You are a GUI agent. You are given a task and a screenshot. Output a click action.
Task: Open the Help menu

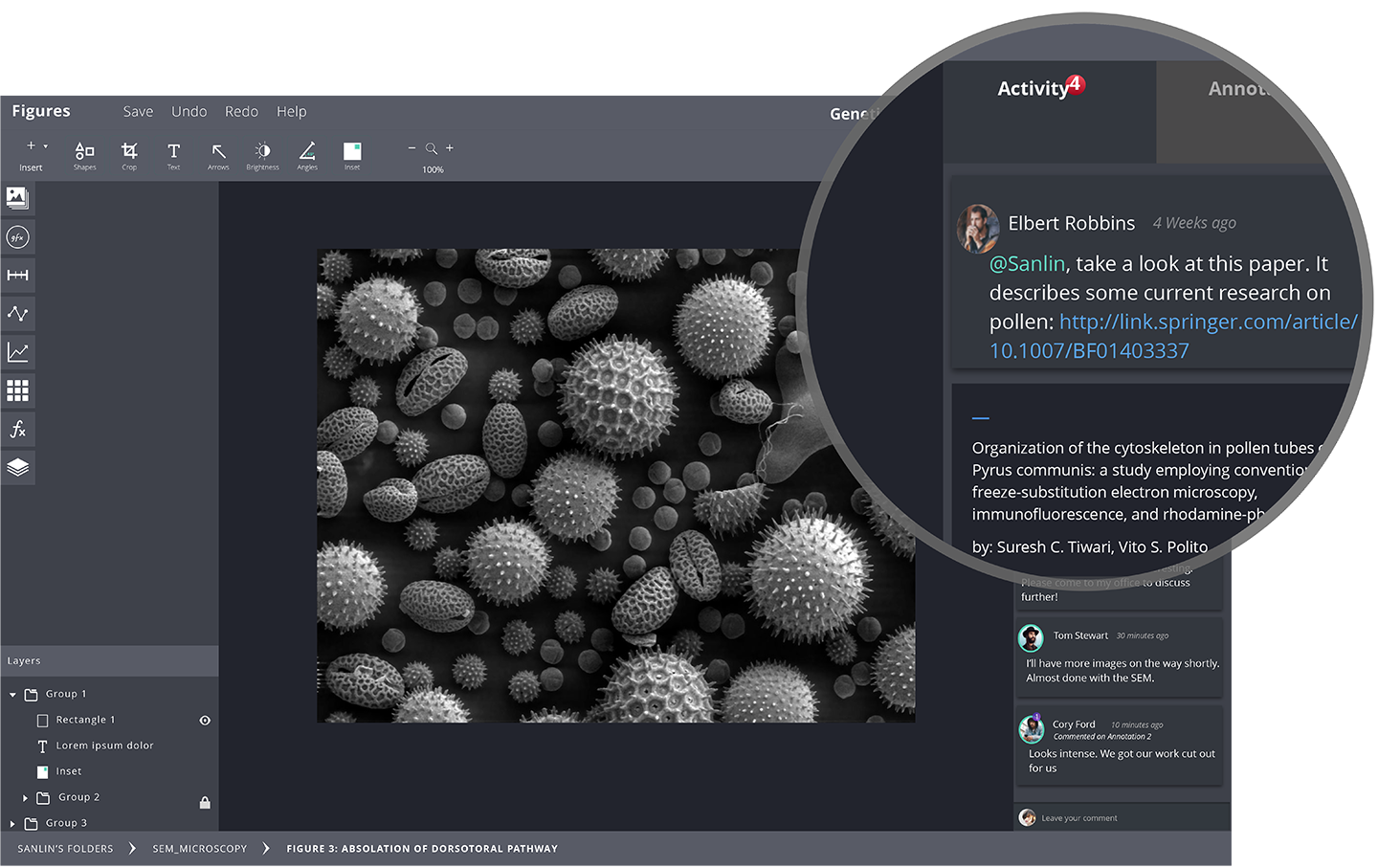(291, 112)
